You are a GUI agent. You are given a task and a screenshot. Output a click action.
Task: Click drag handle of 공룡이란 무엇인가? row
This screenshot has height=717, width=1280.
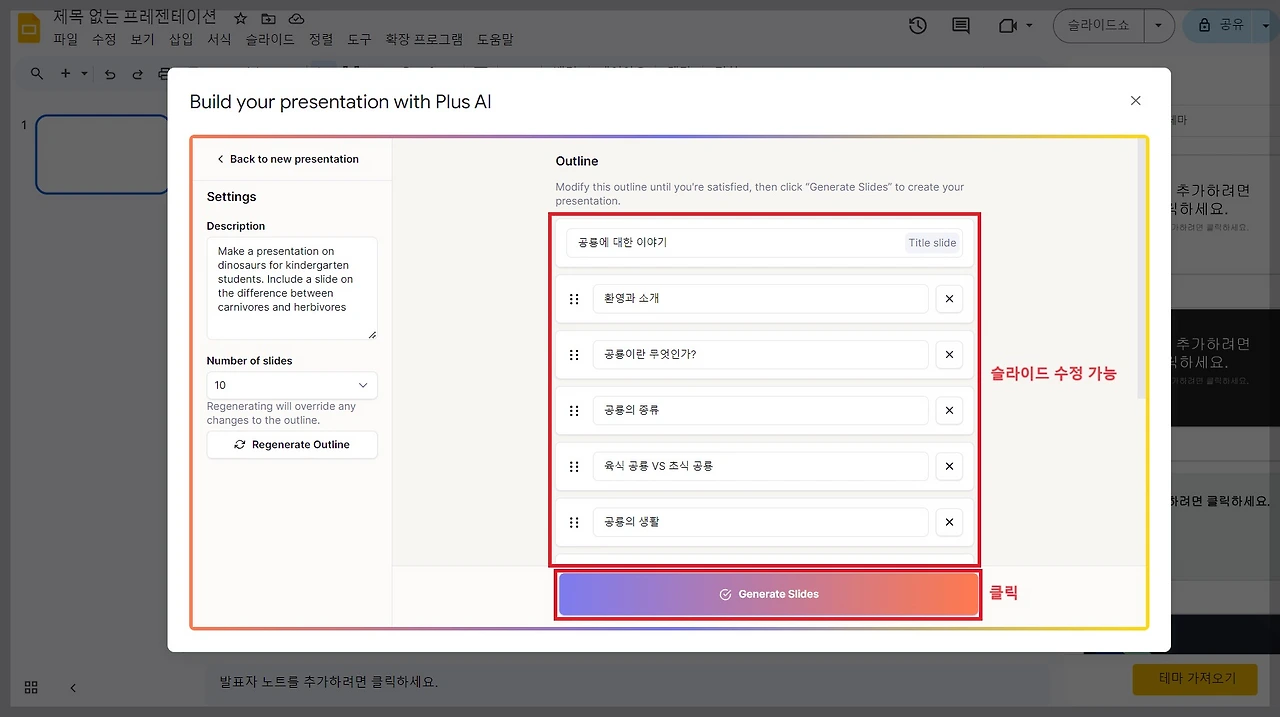click(x=574, y=354)
